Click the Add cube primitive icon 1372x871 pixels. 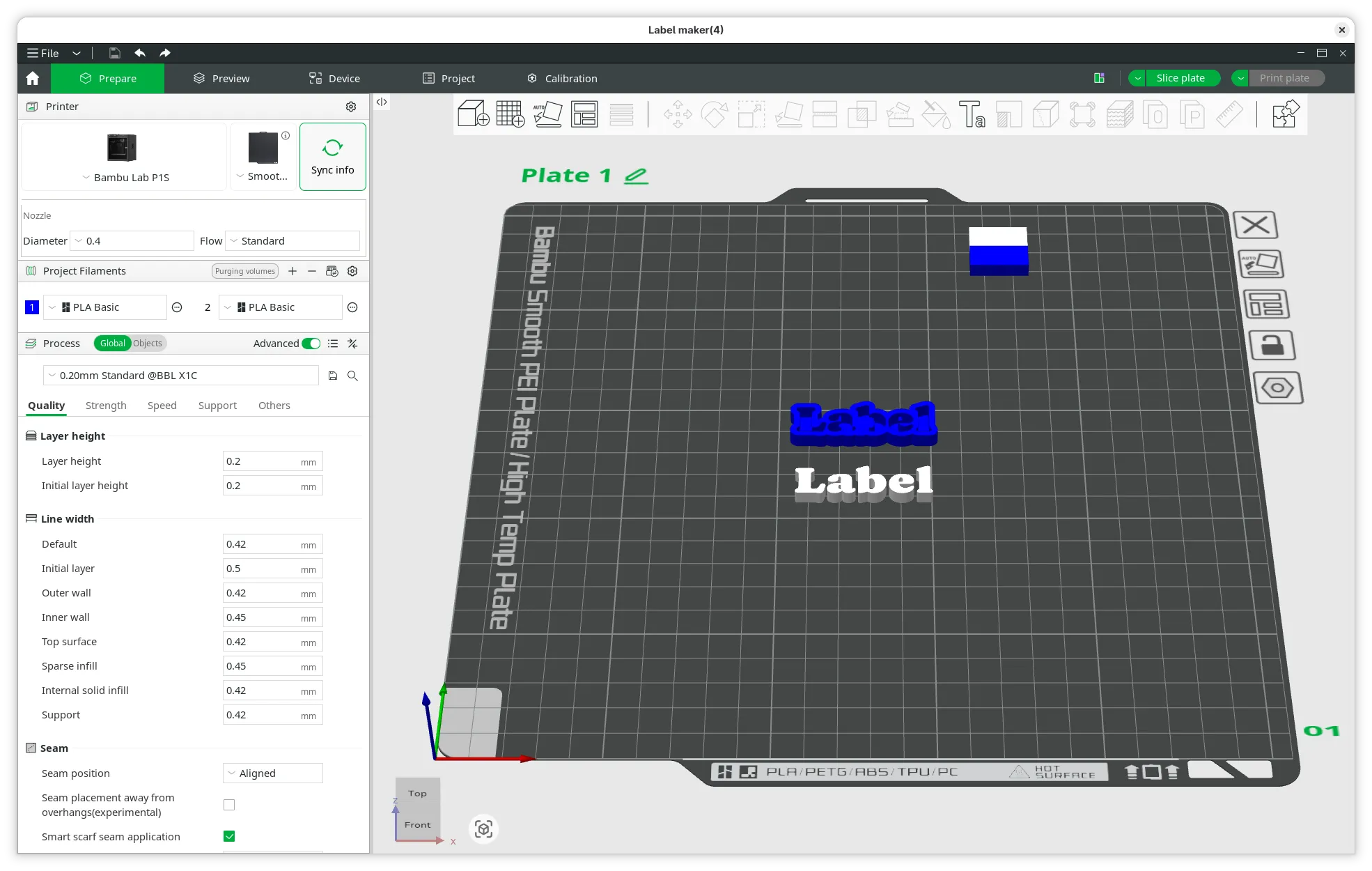point(473,114)
